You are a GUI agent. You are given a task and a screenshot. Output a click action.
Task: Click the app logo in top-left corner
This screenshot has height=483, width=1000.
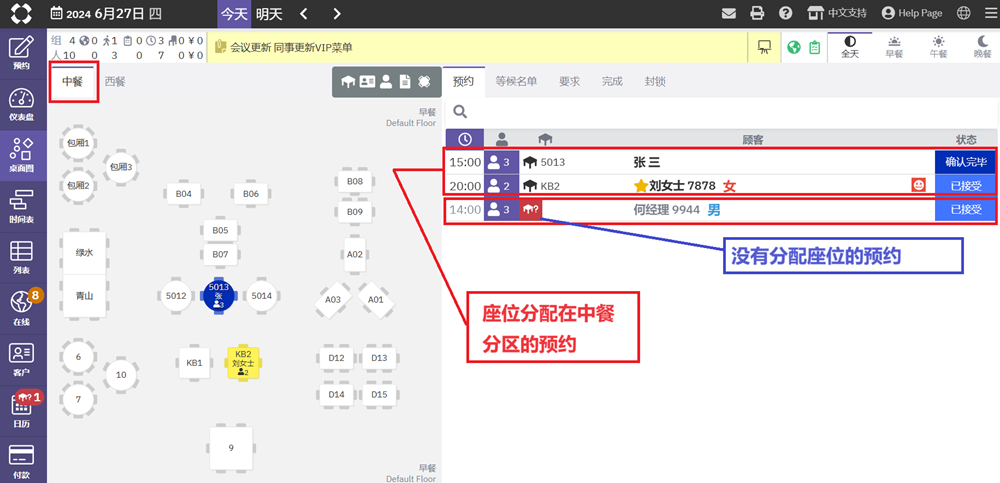[22, 13]
